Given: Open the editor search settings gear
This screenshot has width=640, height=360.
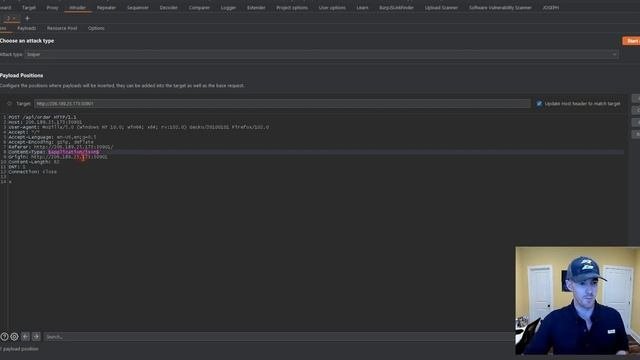Looking at the screenshot, I should pyautogui.click(x=14, y=337).
